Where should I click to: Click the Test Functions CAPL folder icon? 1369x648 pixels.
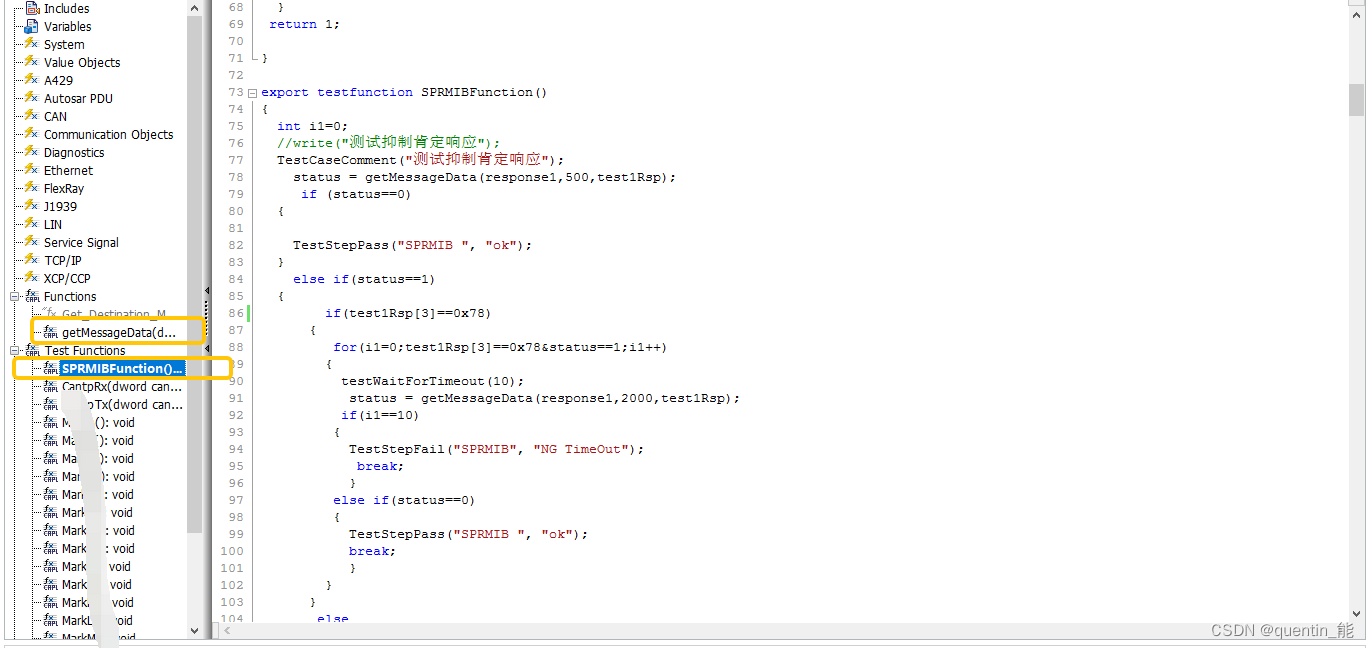[x=31, y=350]
